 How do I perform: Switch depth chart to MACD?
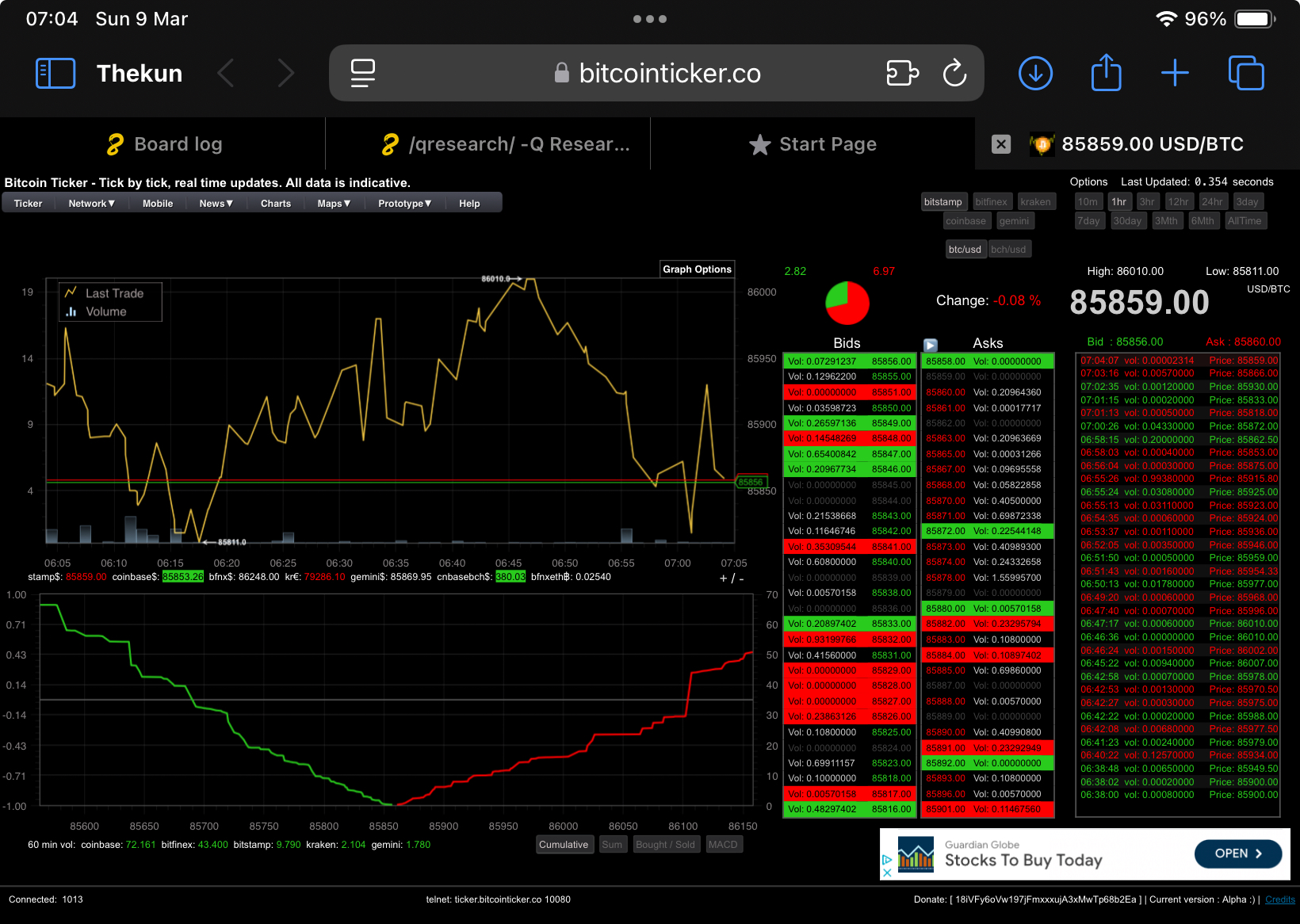click(722, 845)
